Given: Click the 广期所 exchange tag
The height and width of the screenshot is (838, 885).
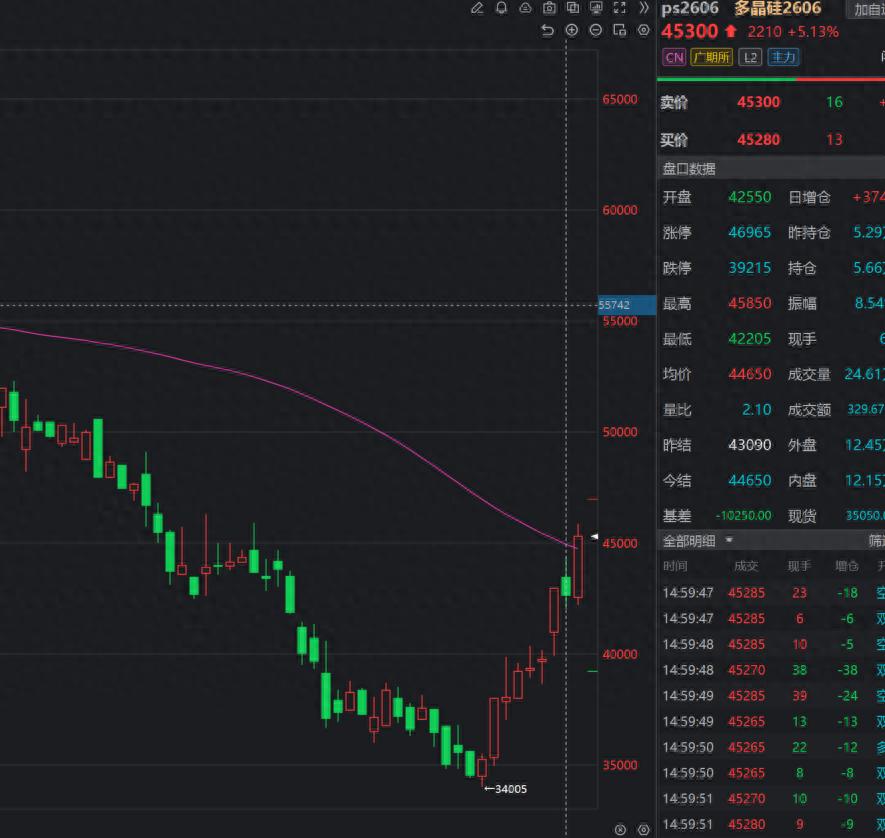Looking at the screenshot, I should 712,58.
